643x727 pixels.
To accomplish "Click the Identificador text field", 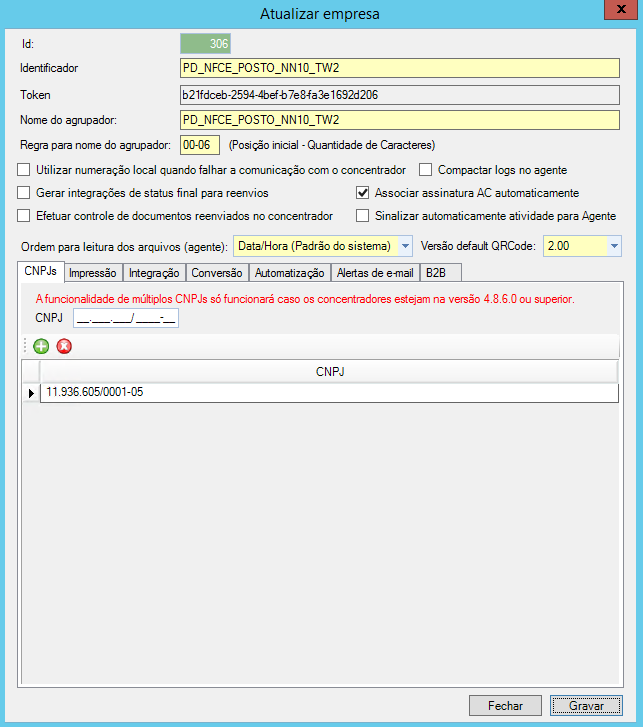I will [400, 69].
